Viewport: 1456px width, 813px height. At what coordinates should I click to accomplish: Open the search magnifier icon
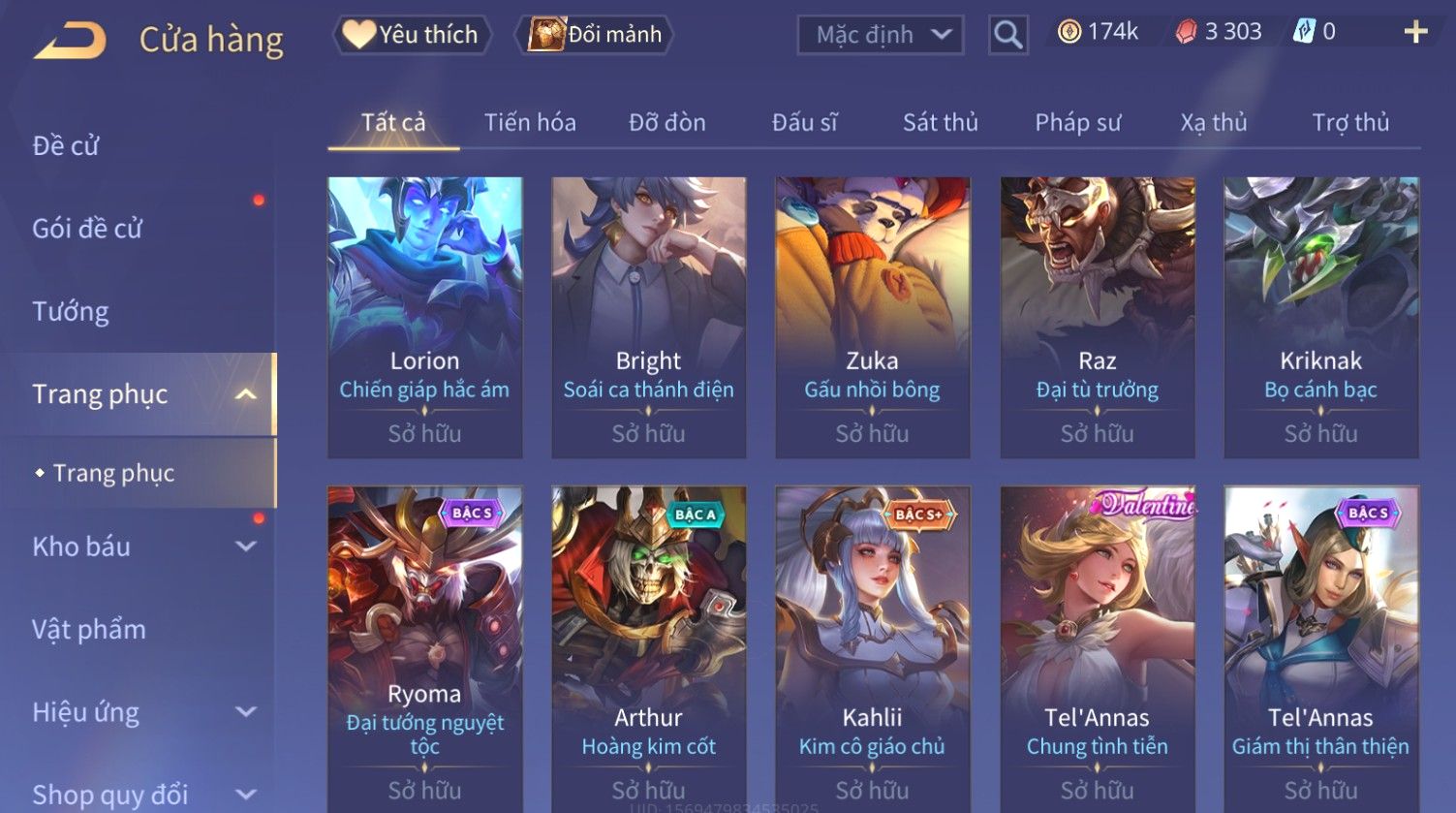pyautogui.click(x=1007, y=36)
